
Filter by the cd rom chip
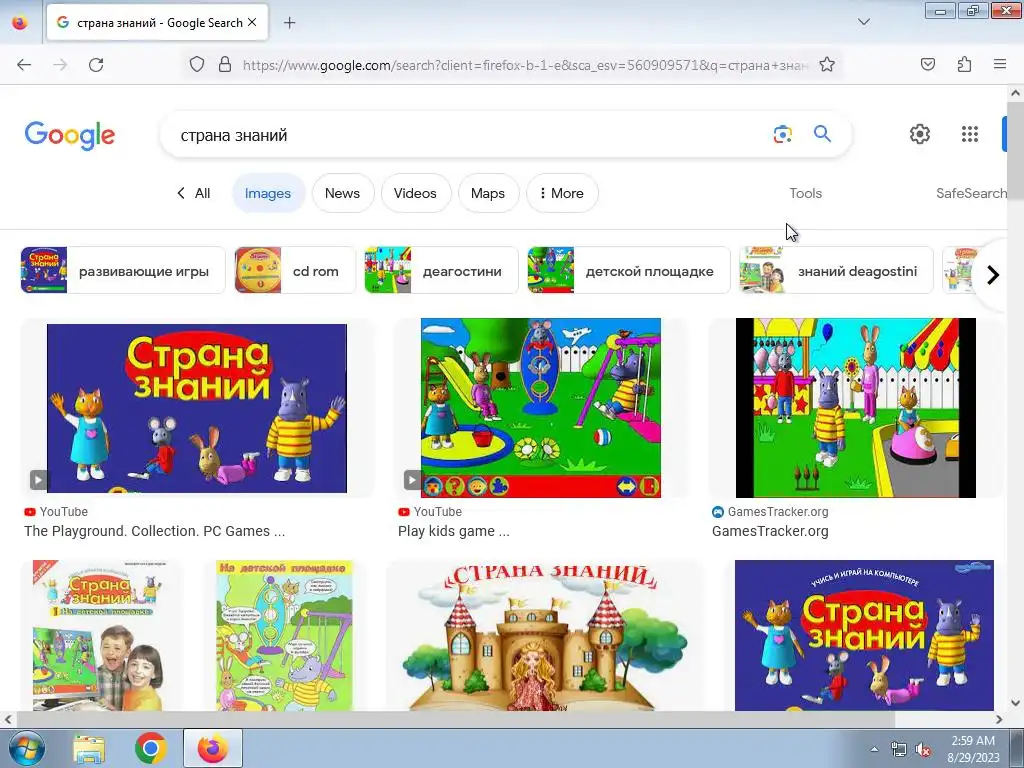[x=295, y=270]
